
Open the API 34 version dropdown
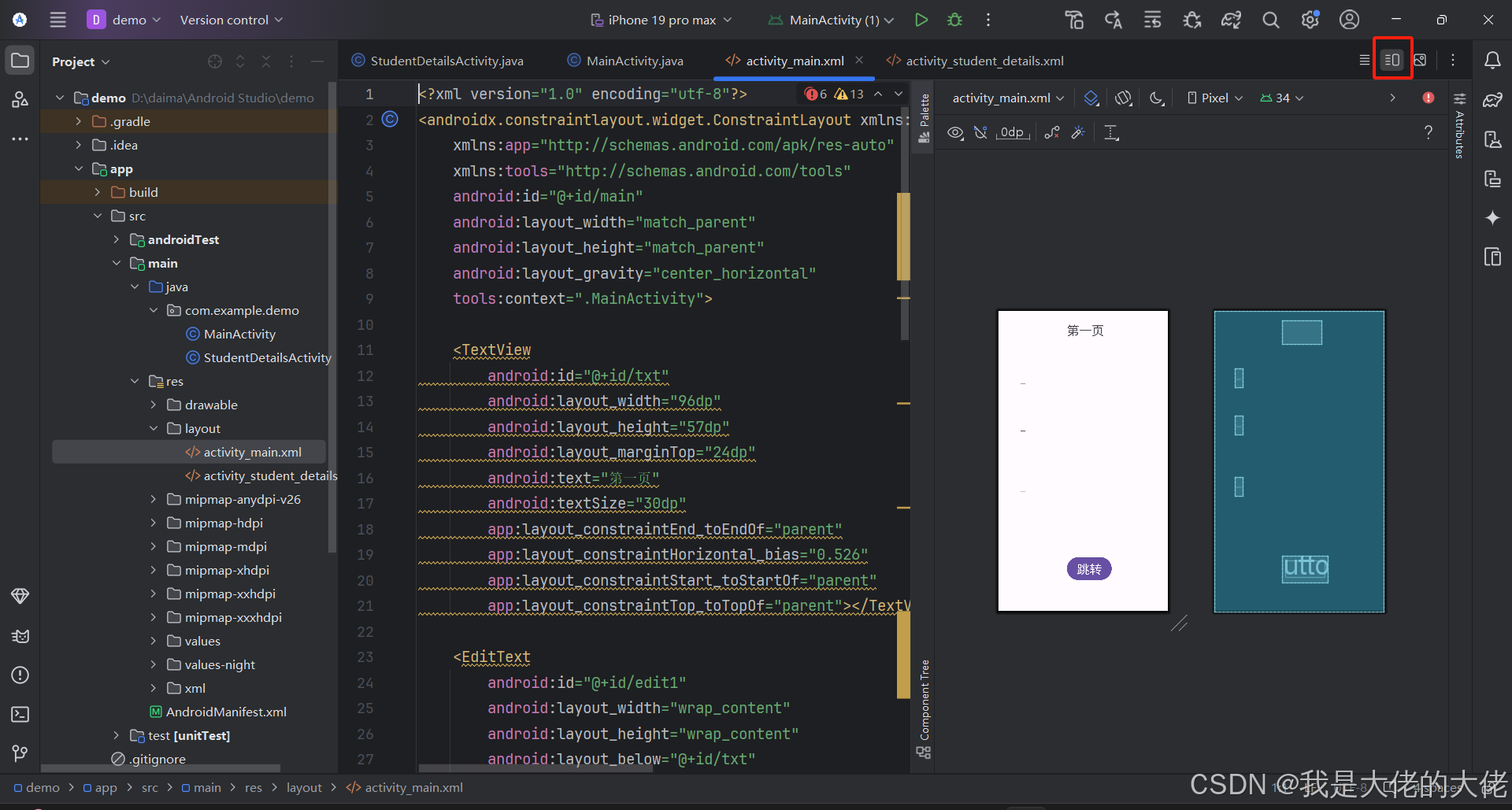point(1280,98)
